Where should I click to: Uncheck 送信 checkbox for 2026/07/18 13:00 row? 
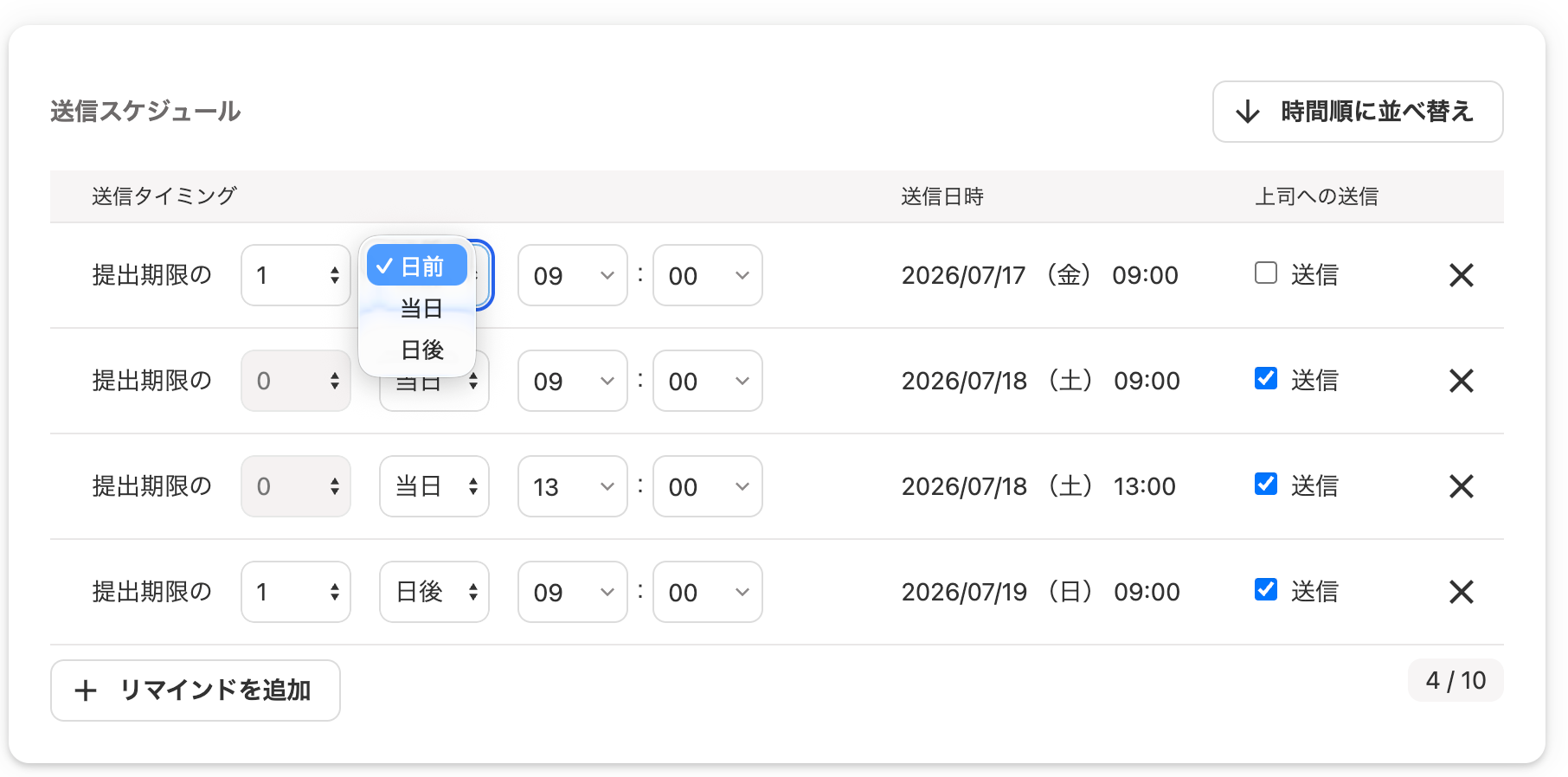(x=1266, y=484)
